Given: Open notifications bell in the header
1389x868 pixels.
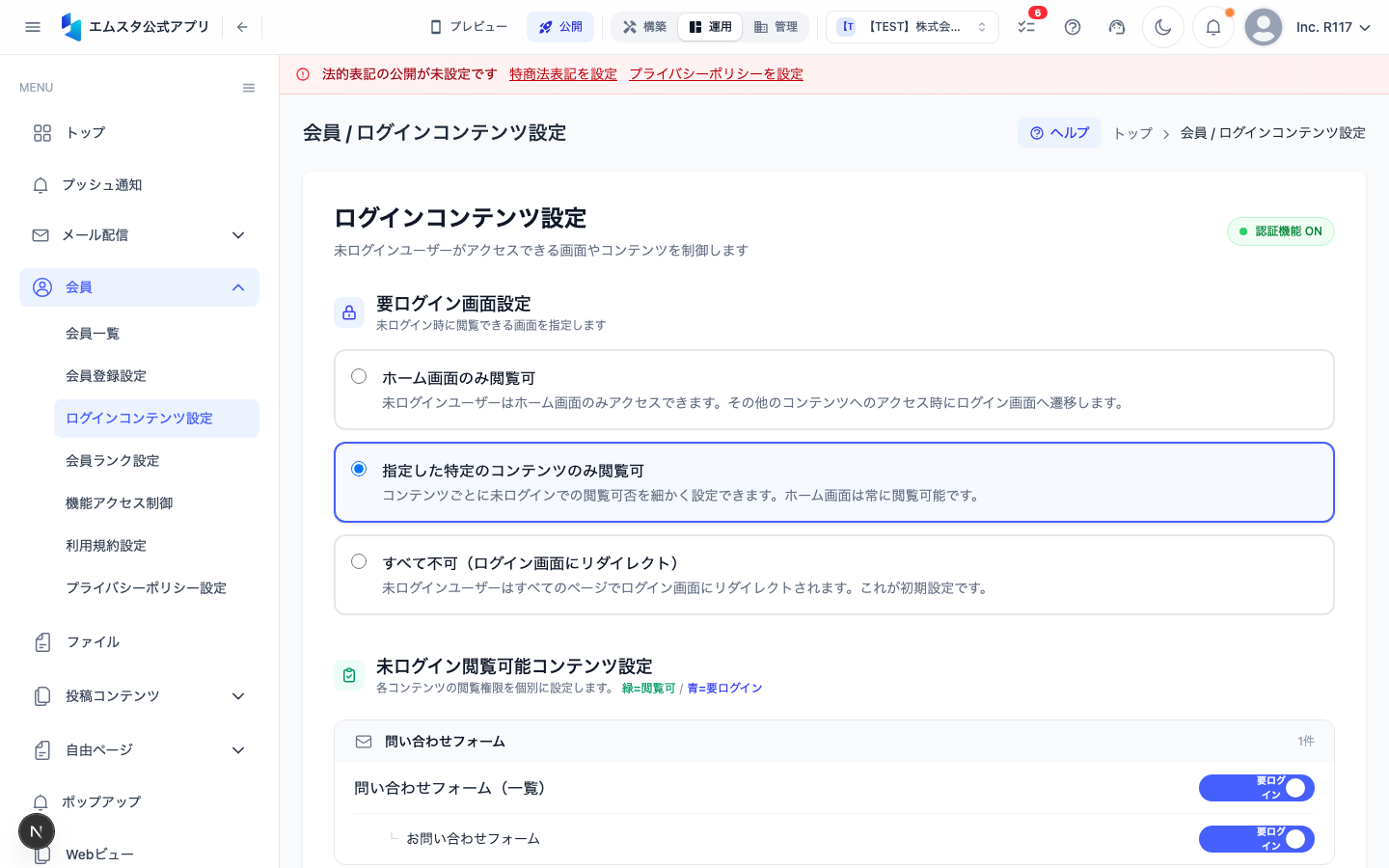Looking at the screenshot, I should (x=1213, y=27).
